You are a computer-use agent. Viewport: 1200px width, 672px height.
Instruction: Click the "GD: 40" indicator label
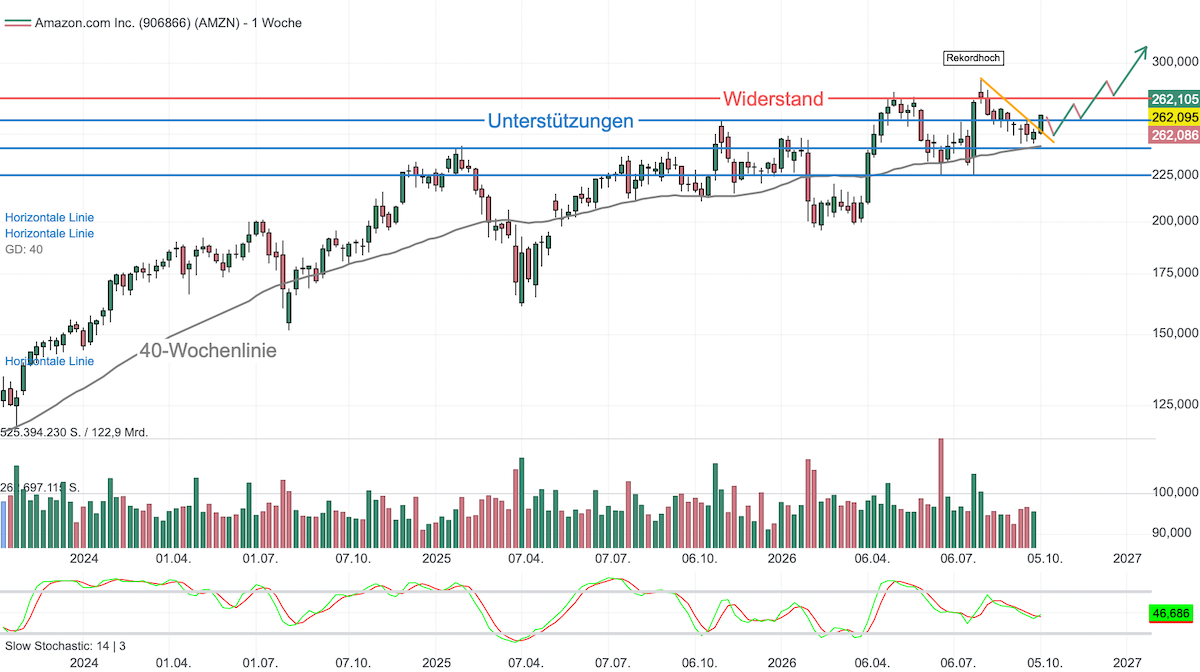point(25,249)
